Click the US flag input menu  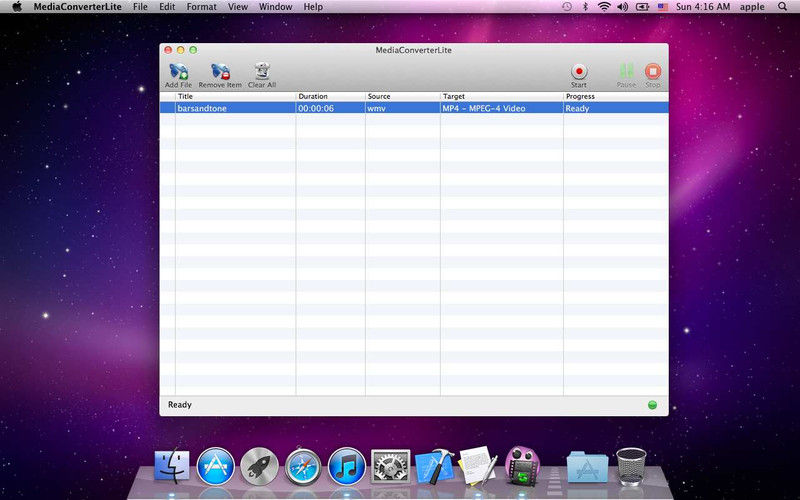click(662, 7)
